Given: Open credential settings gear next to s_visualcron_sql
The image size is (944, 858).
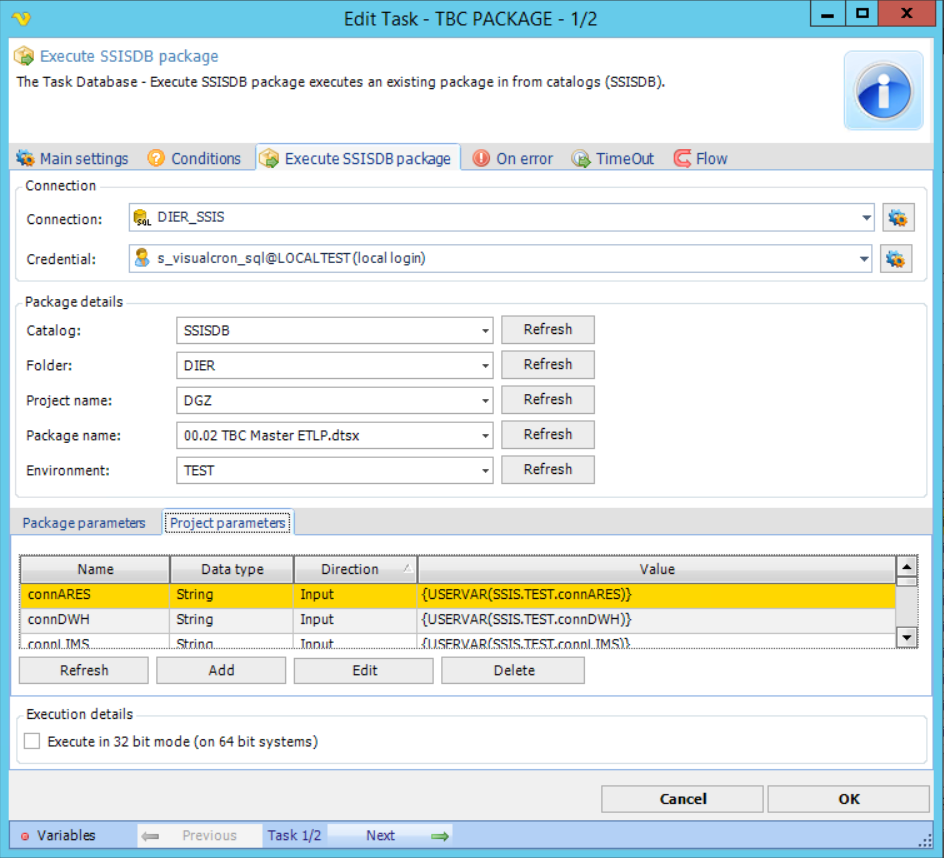Looking at the screenshot, I should [x=896, y=258].
